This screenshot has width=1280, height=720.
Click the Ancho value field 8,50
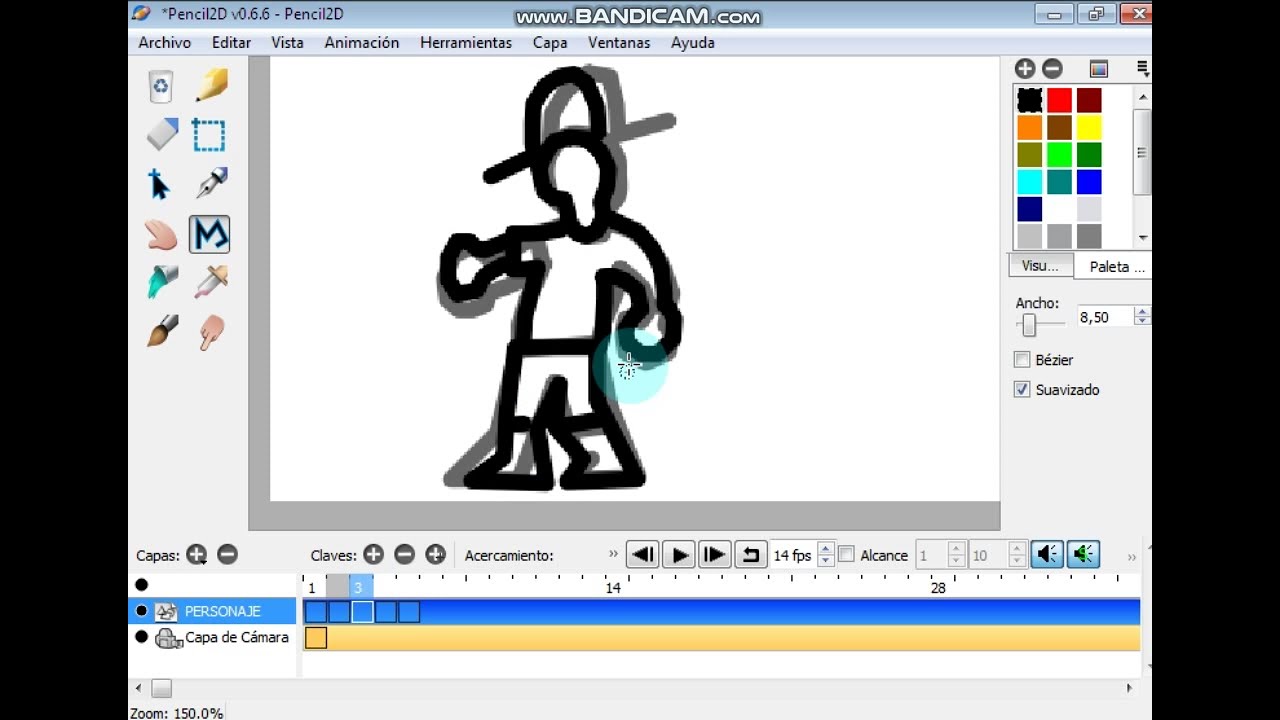(x=1104, y=317)
